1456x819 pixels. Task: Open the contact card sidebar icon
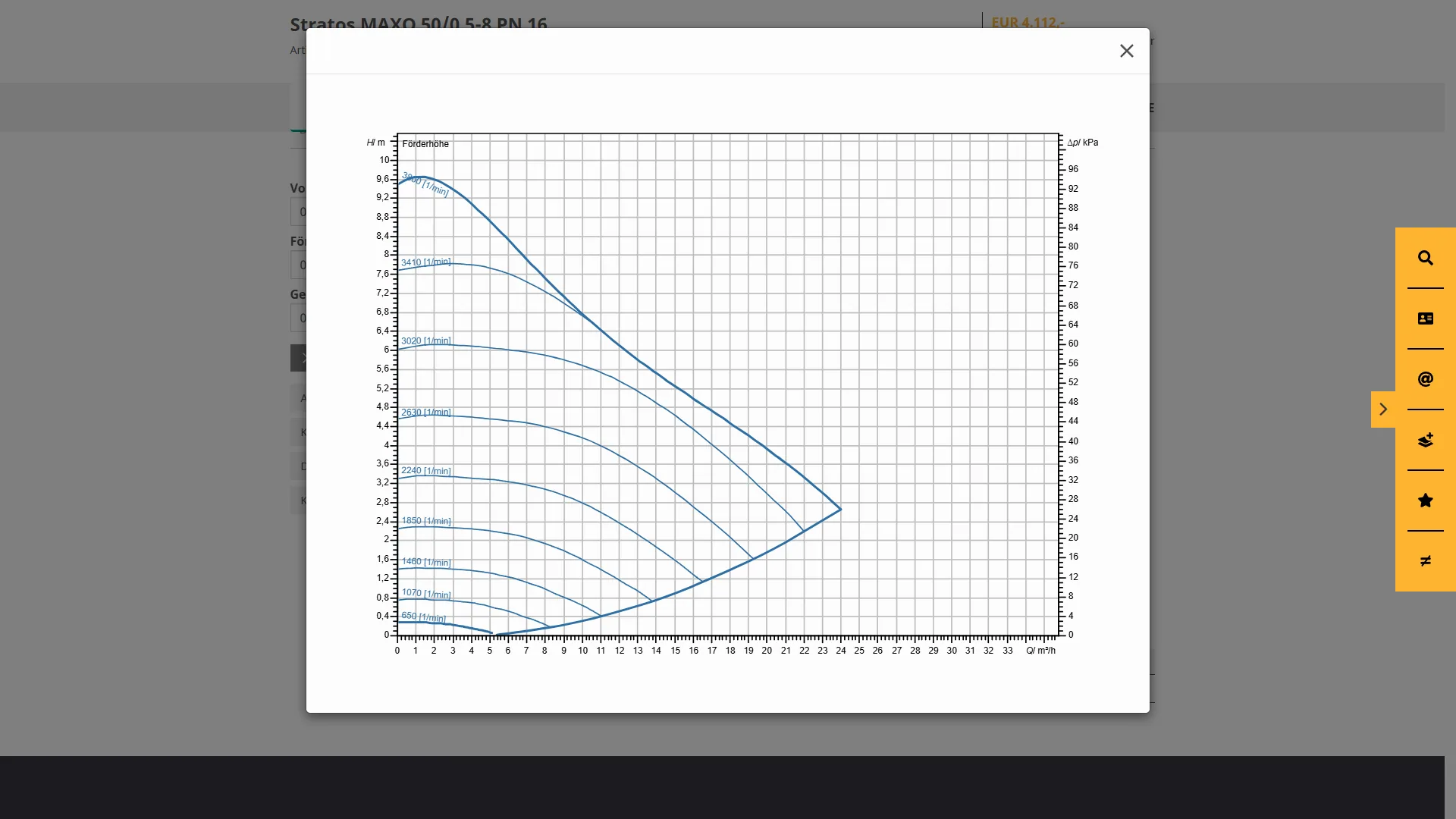pyautogui.click(x=1425, y=318)
